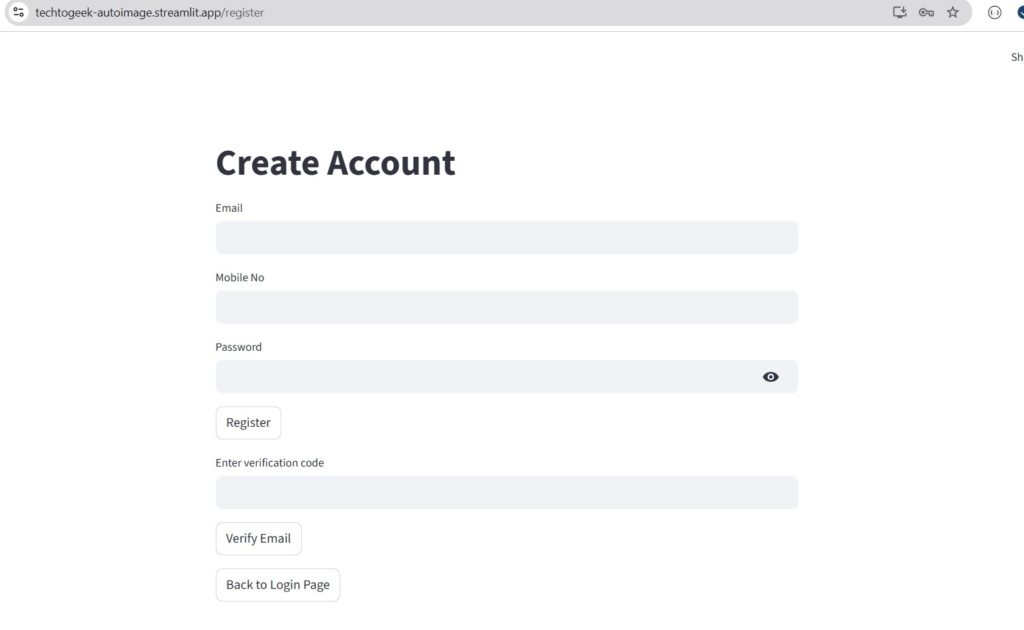The height and width of the screenshot is (630, 1024).
Task: Click the Create Account heading
Action: (x=335, y=163)
